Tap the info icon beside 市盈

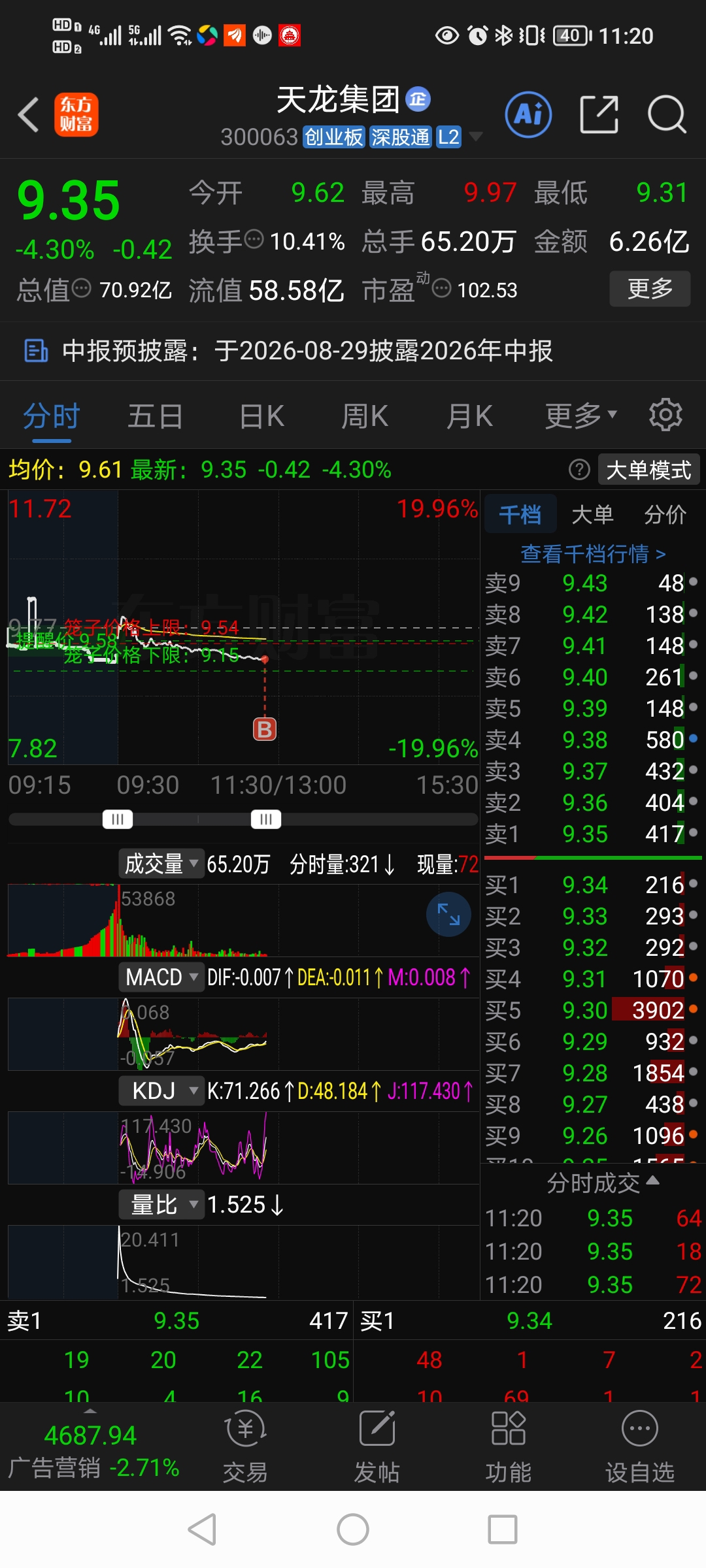tap(442, 287)
